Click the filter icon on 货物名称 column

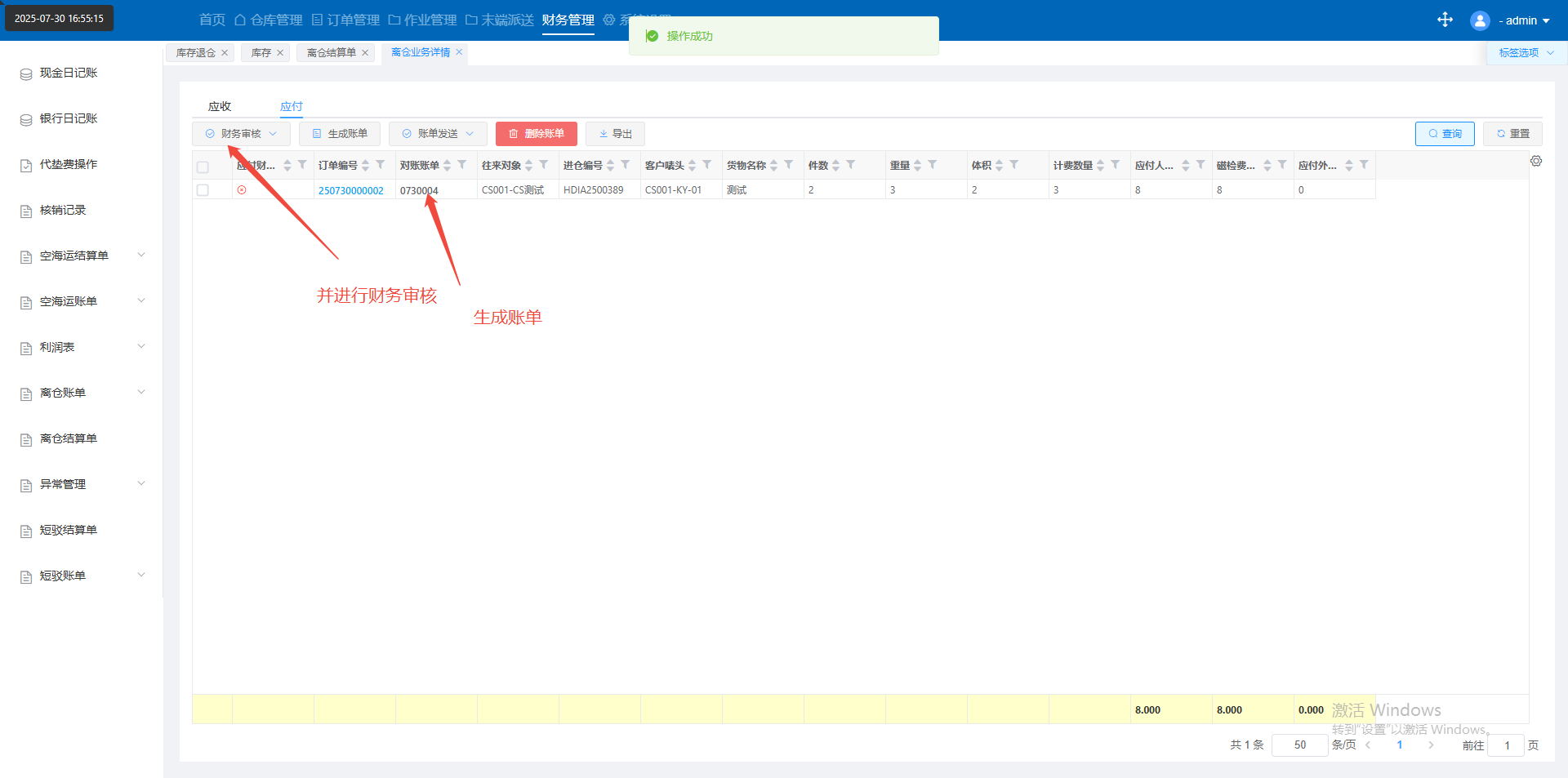pos(789,165)
